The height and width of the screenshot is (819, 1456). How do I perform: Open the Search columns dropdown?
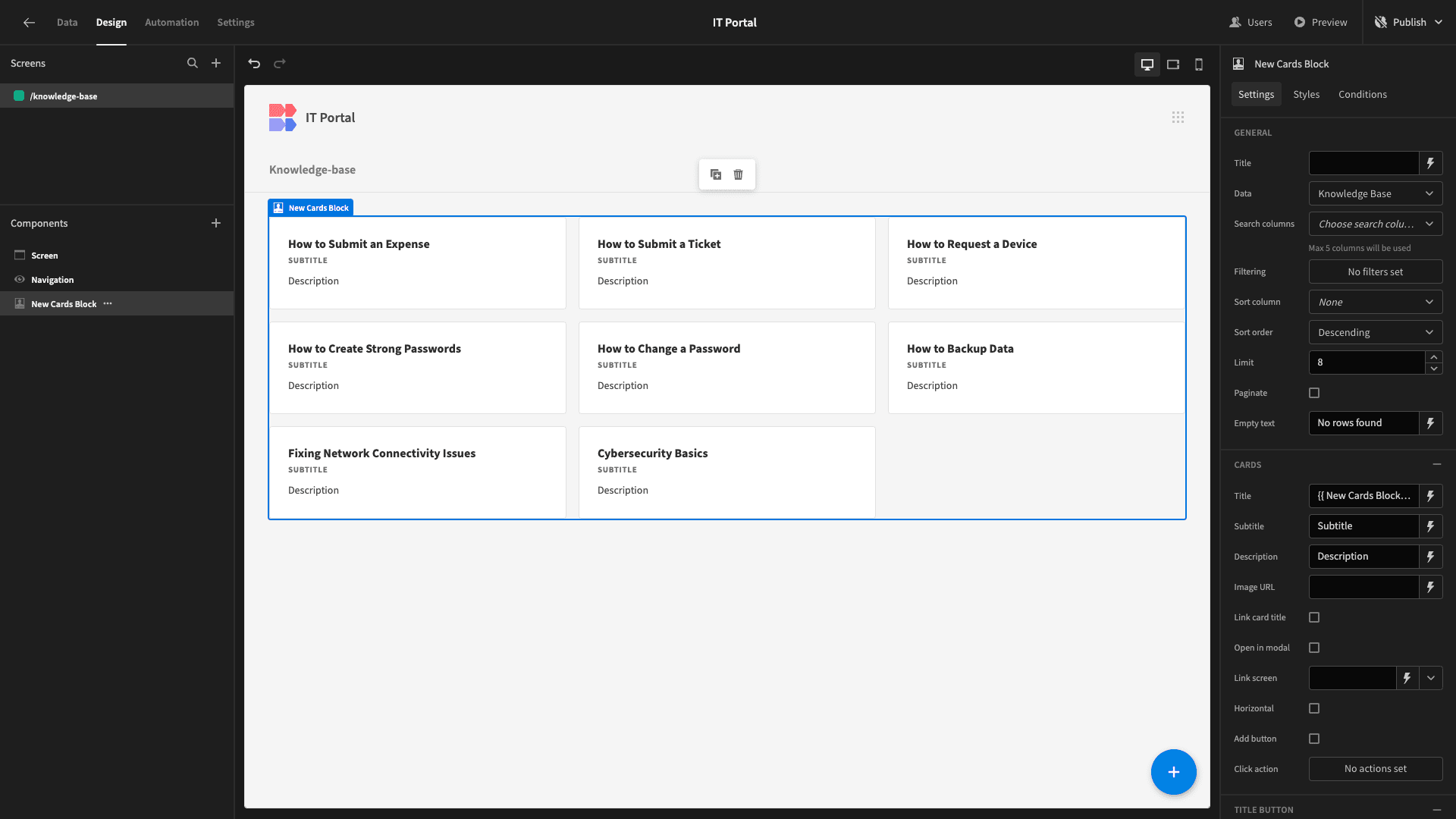point(1376,224)
